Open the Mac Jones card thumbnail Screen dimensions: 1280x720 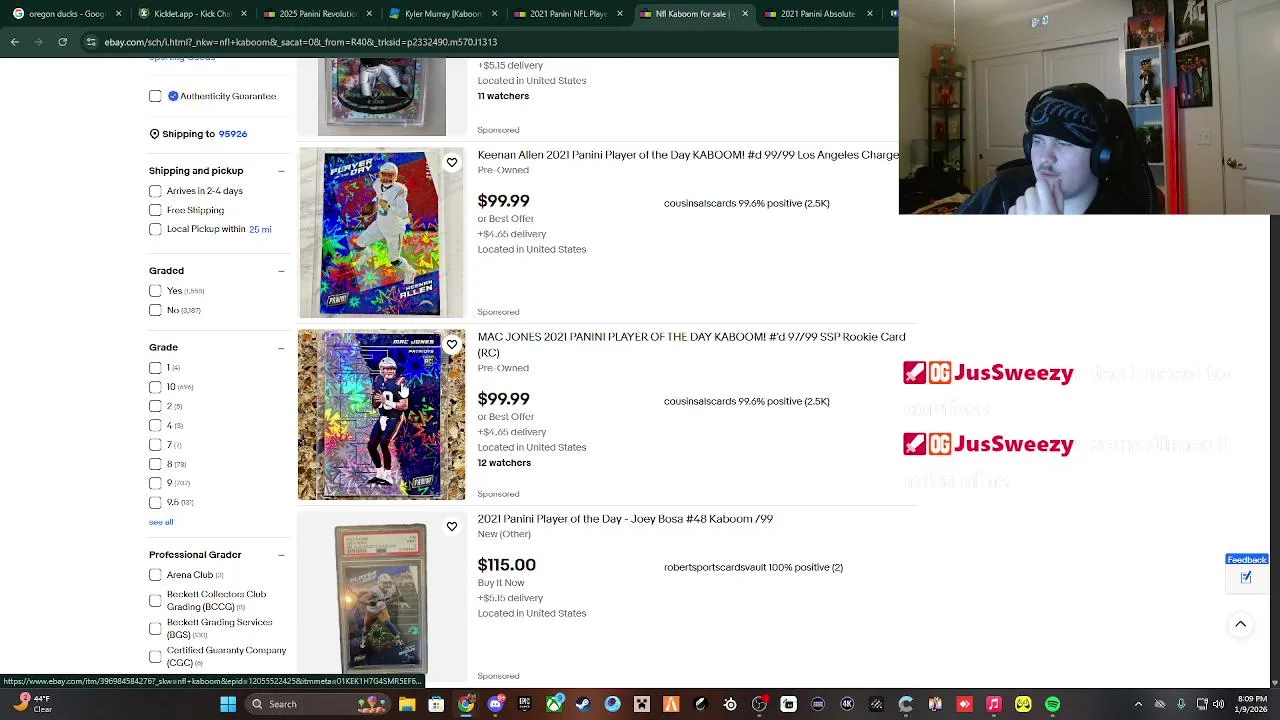click(x=382, y=415)
